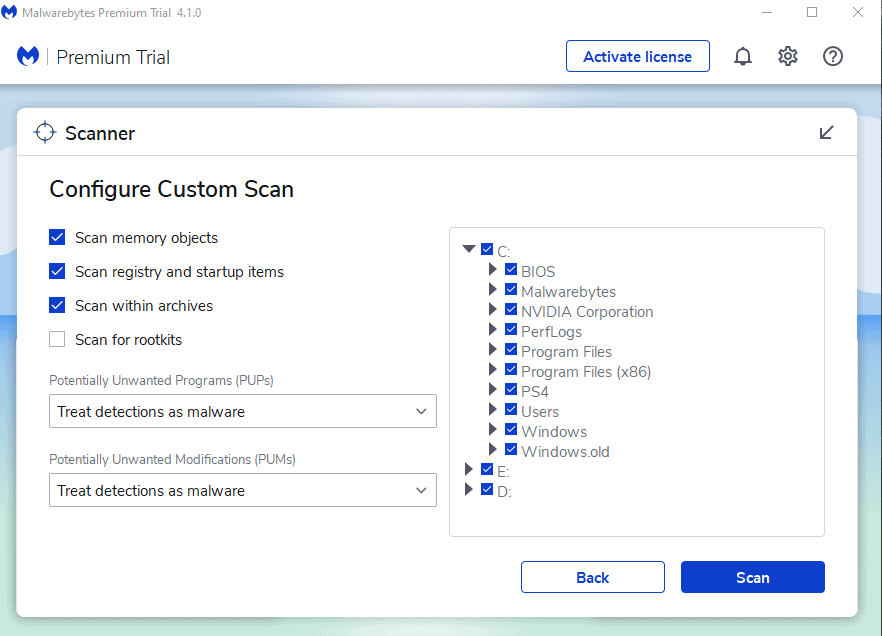Open the PUPs detection dropdown
This screenshot has height=636, width=882.
point(243,411)
